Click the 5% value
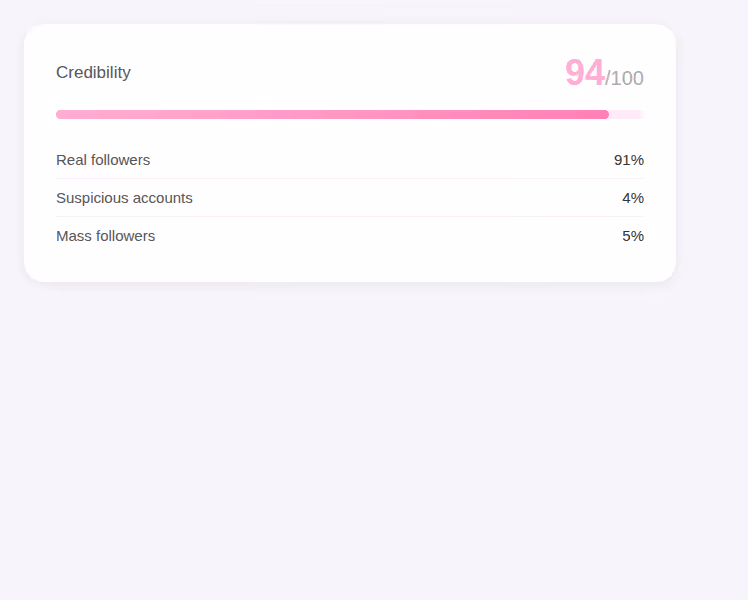Screen dimensions: 748x600 [x=633, y=236]
